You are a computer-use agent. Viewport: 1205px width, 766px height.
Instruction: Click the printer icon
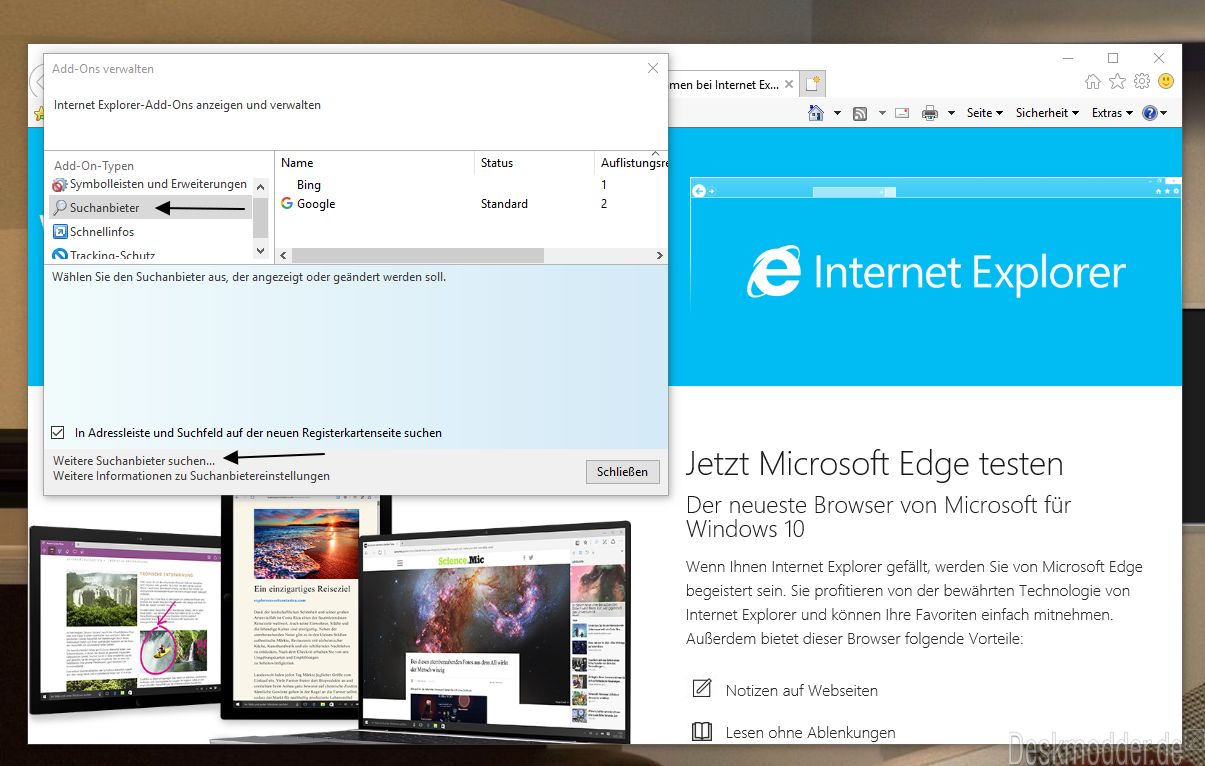[930, 113]
